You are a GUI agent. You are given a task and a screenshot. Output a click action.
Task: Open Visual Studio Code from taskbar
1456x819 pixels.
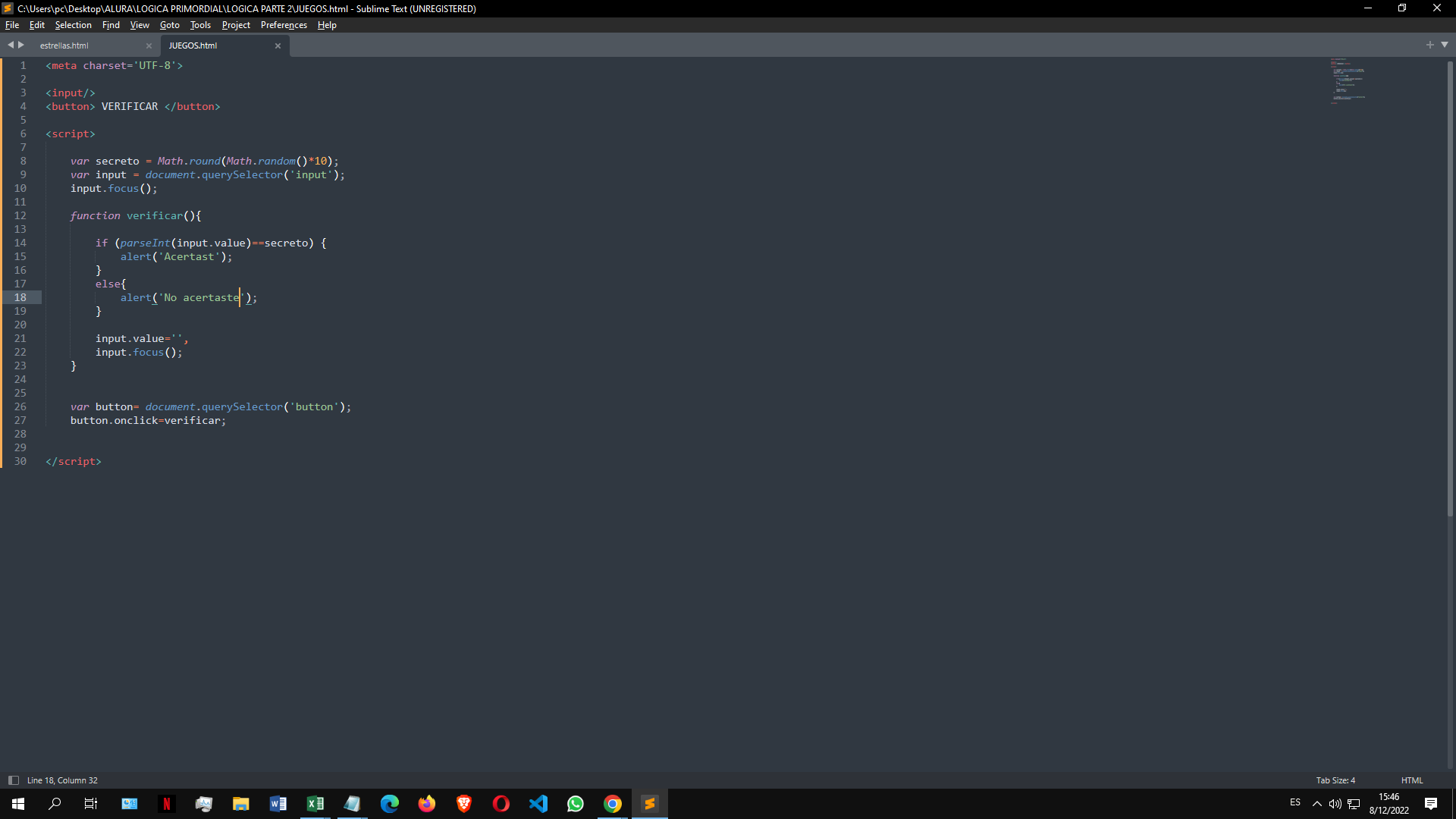pyautogui.click(x=538, y=804)
